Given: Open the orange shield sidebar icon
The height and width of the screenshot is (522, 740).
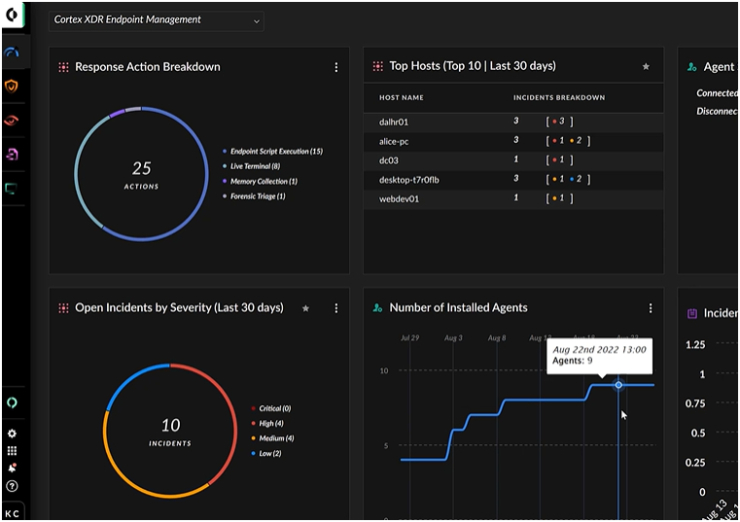Looking at the screenshot, I should 12,86.
